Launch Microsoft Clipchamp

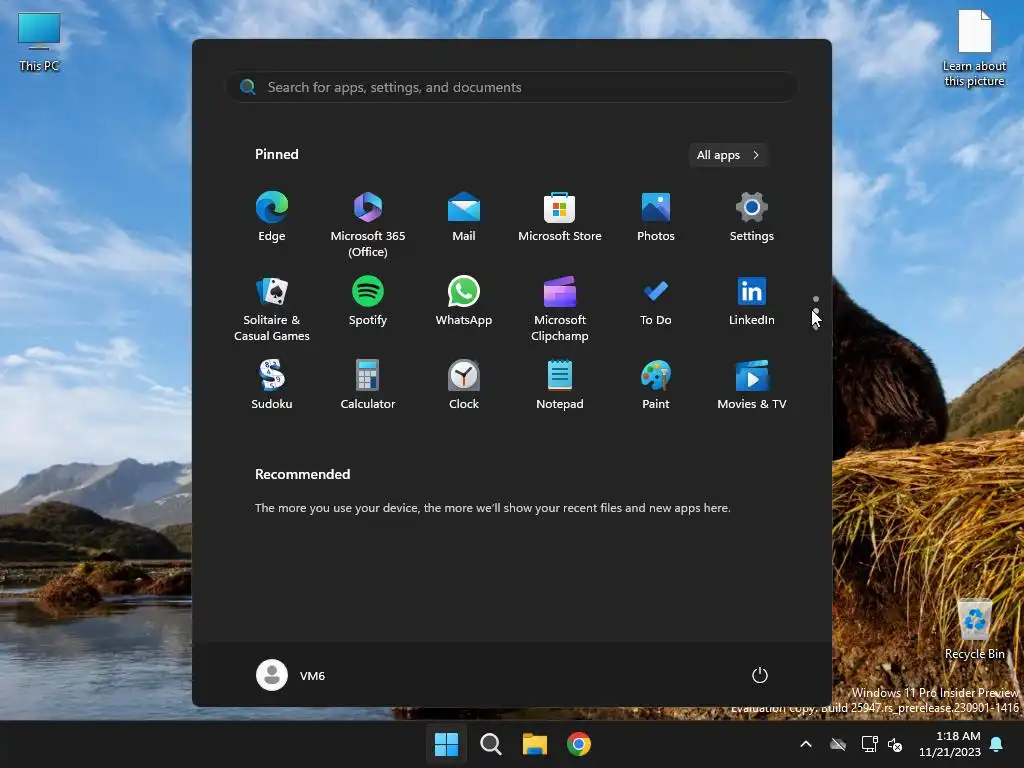click(560, 308)
